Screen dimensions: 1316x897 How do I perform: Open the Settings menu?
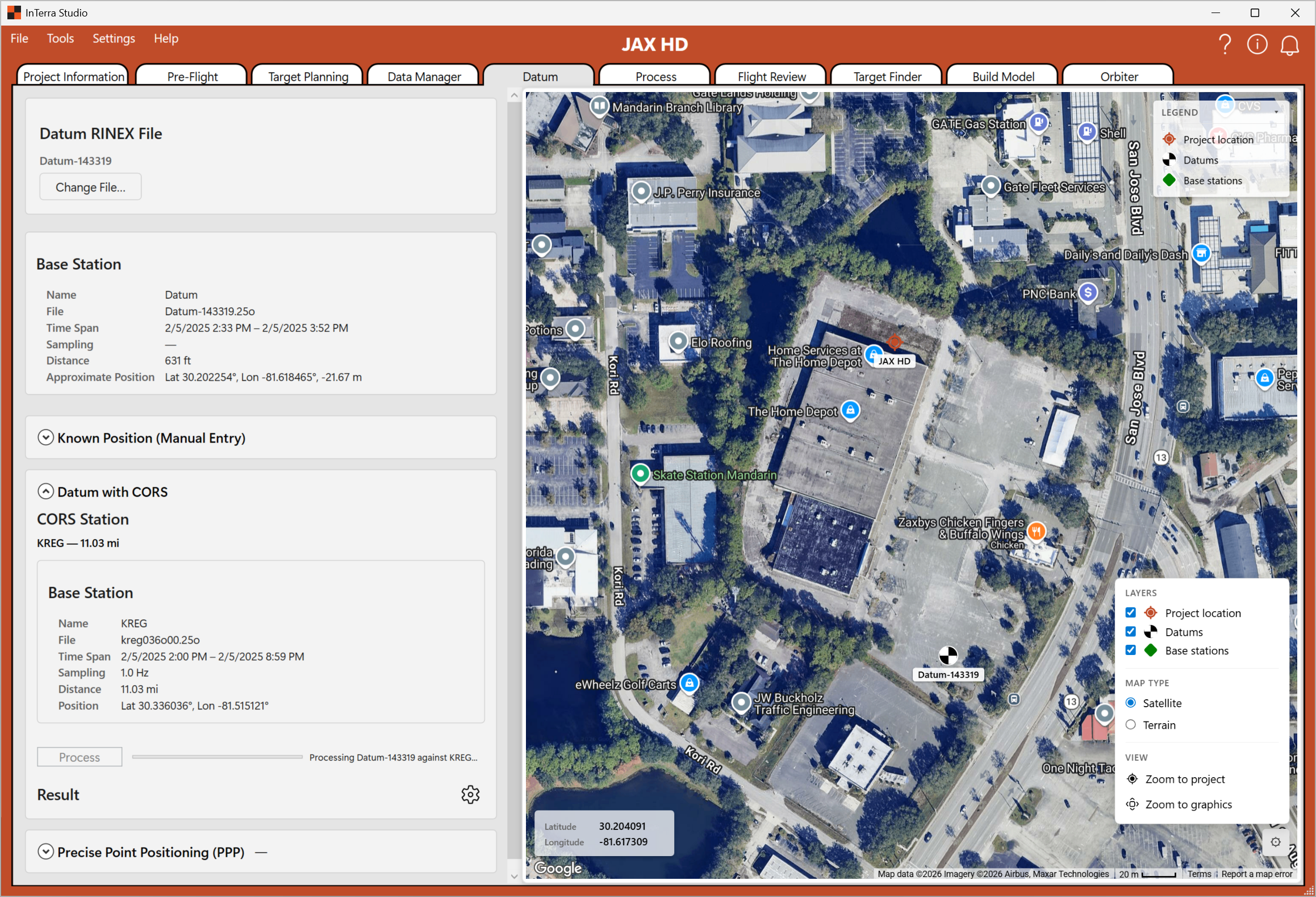tap(114, 38)
